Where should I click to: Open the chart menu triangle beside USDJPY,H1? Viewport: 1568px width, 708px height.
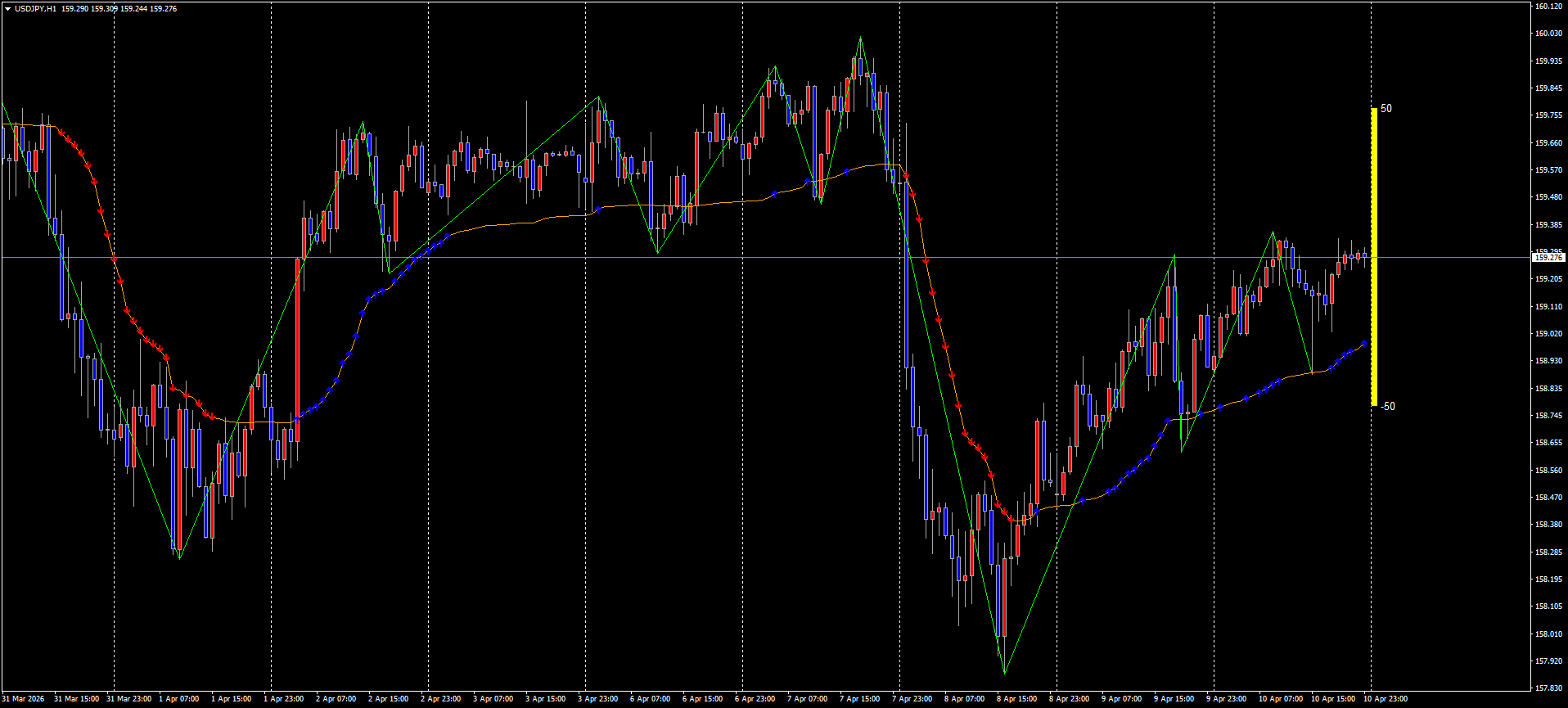[7, 9]
